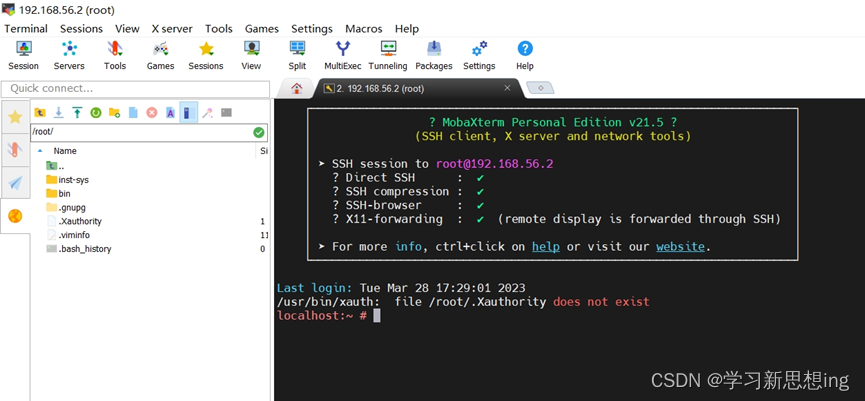
Task: Select the .bash_history file
Action: click(x=79, y=249)
